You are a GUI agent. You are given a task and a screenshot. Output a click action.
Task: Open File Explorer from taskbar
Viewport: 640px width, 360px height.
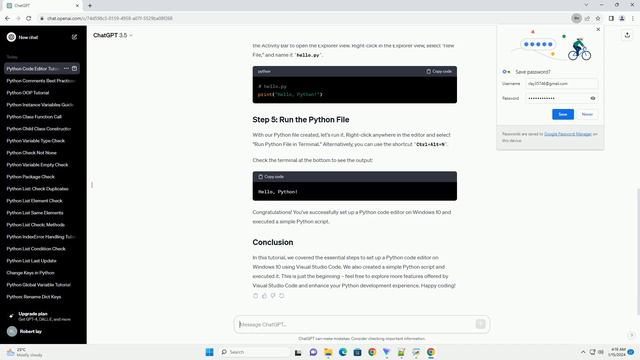click(x=328, y=352)
